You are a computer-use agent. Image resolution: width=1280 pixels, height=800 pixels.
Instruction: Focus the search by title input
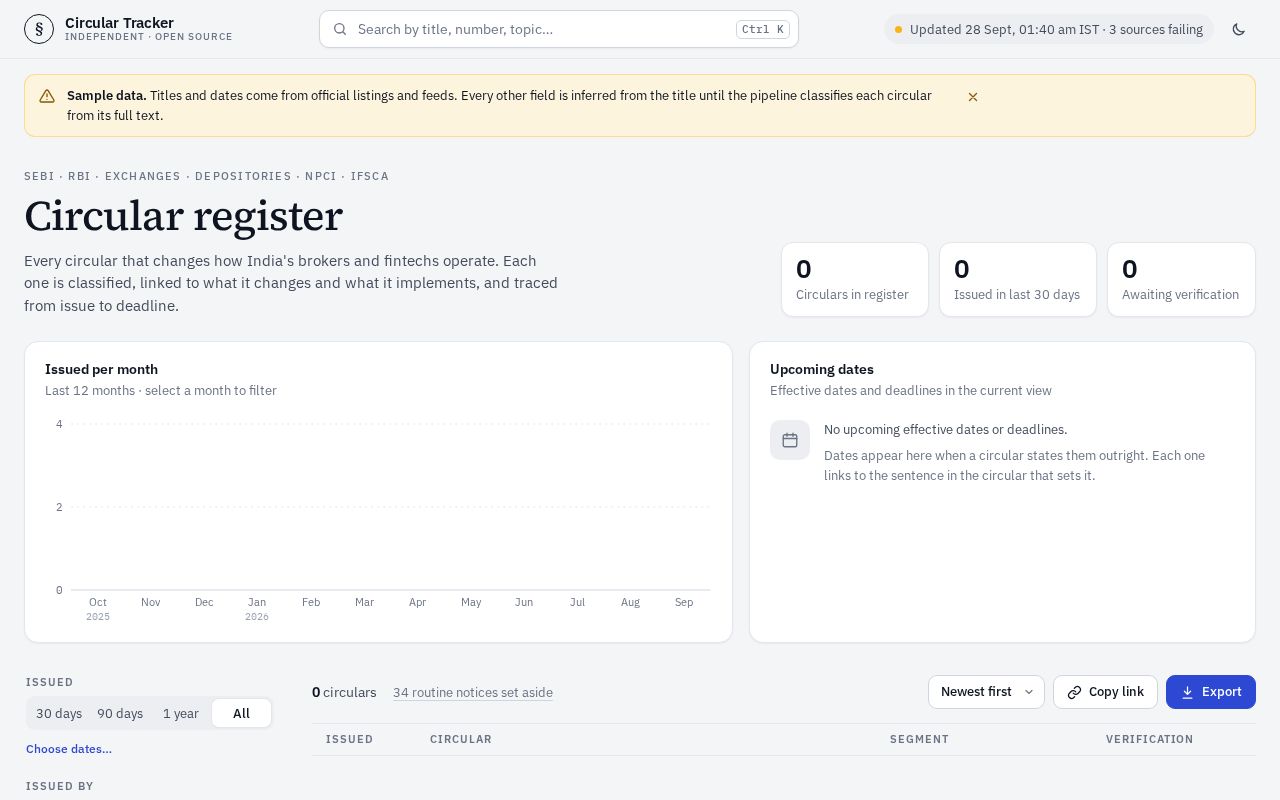[x=559, y=29]
